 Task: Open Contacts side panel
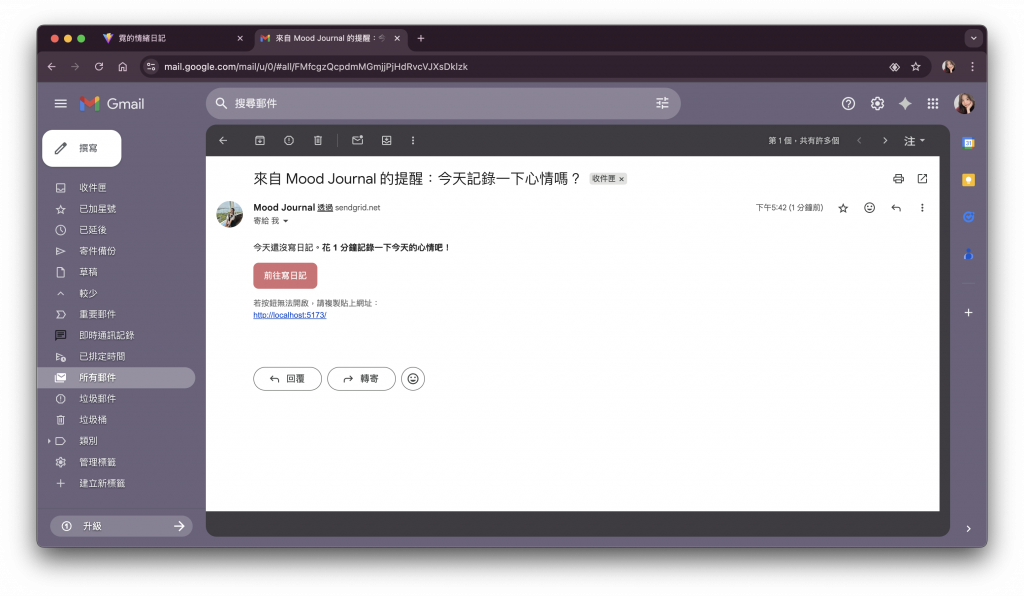pos(968,254)
